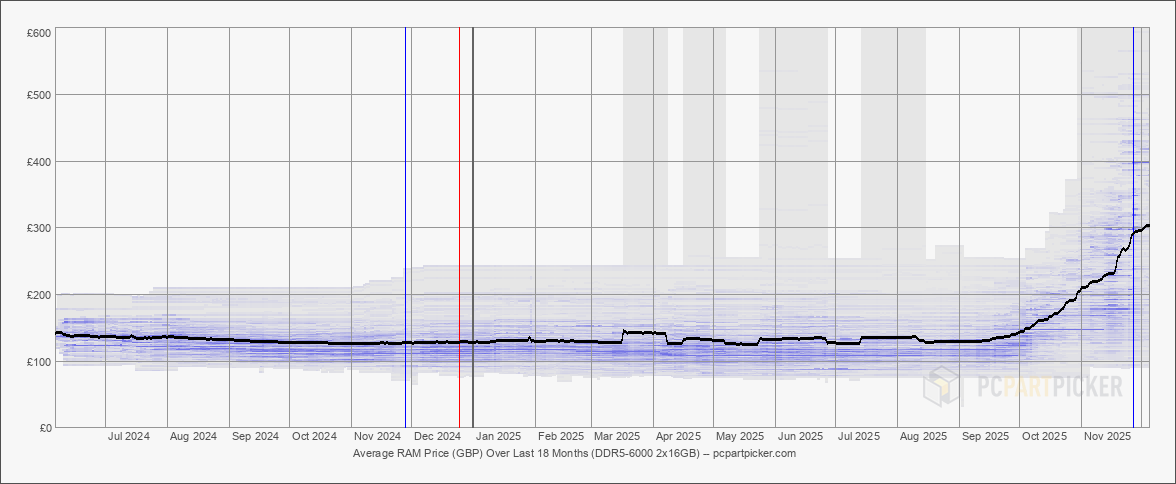Select the £100 price axis label
Screen dimensions: 1176x484
click(40, 361)
